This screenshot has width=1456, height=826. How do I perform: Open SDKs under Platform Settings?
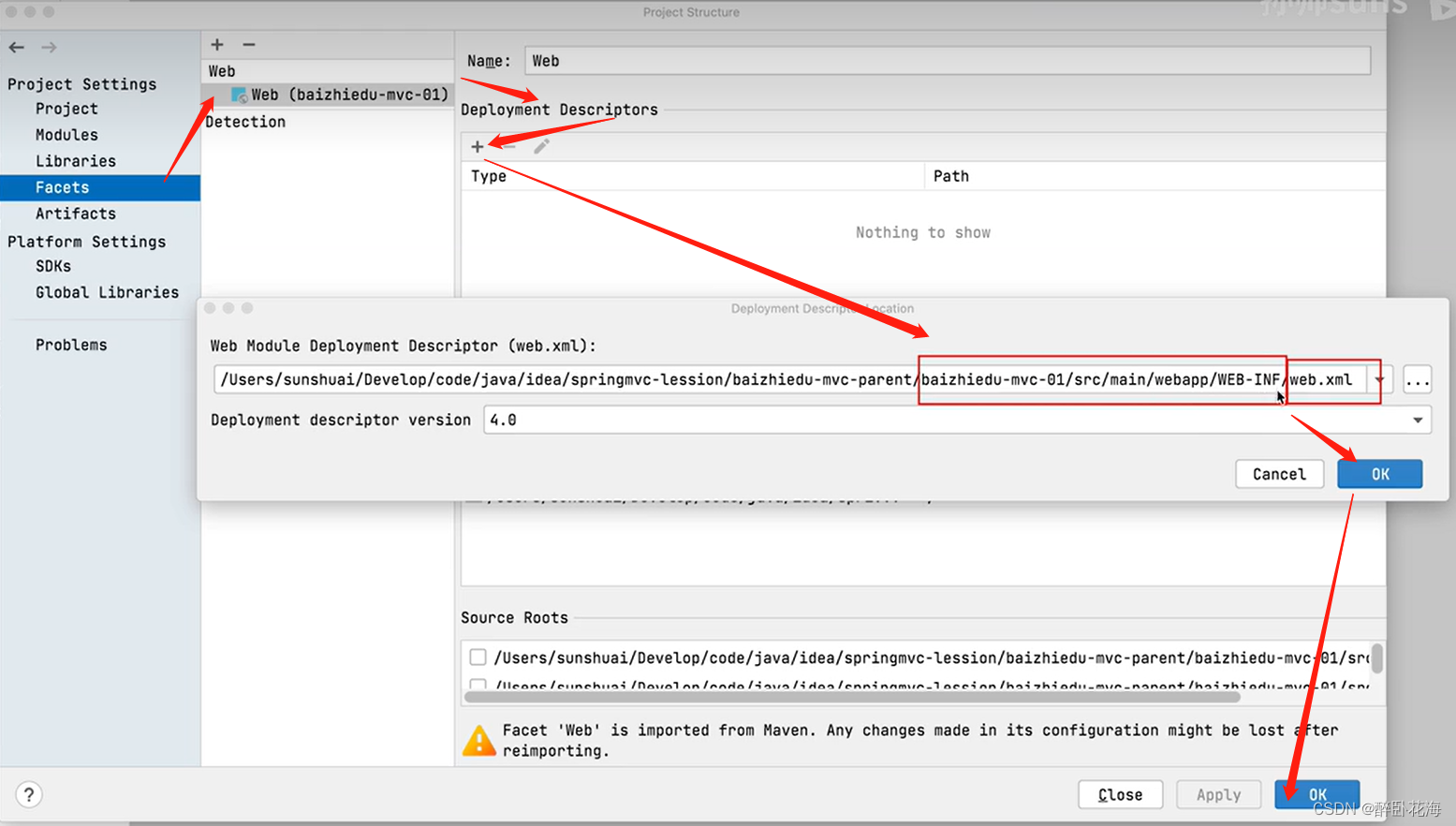53,266
